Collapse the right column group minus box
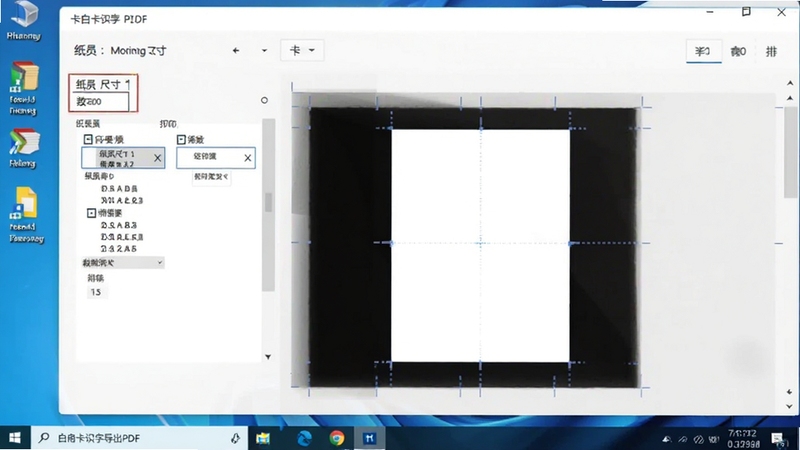Image resolution: width=800 pixels, height=450 pixels. coord(181,139)
